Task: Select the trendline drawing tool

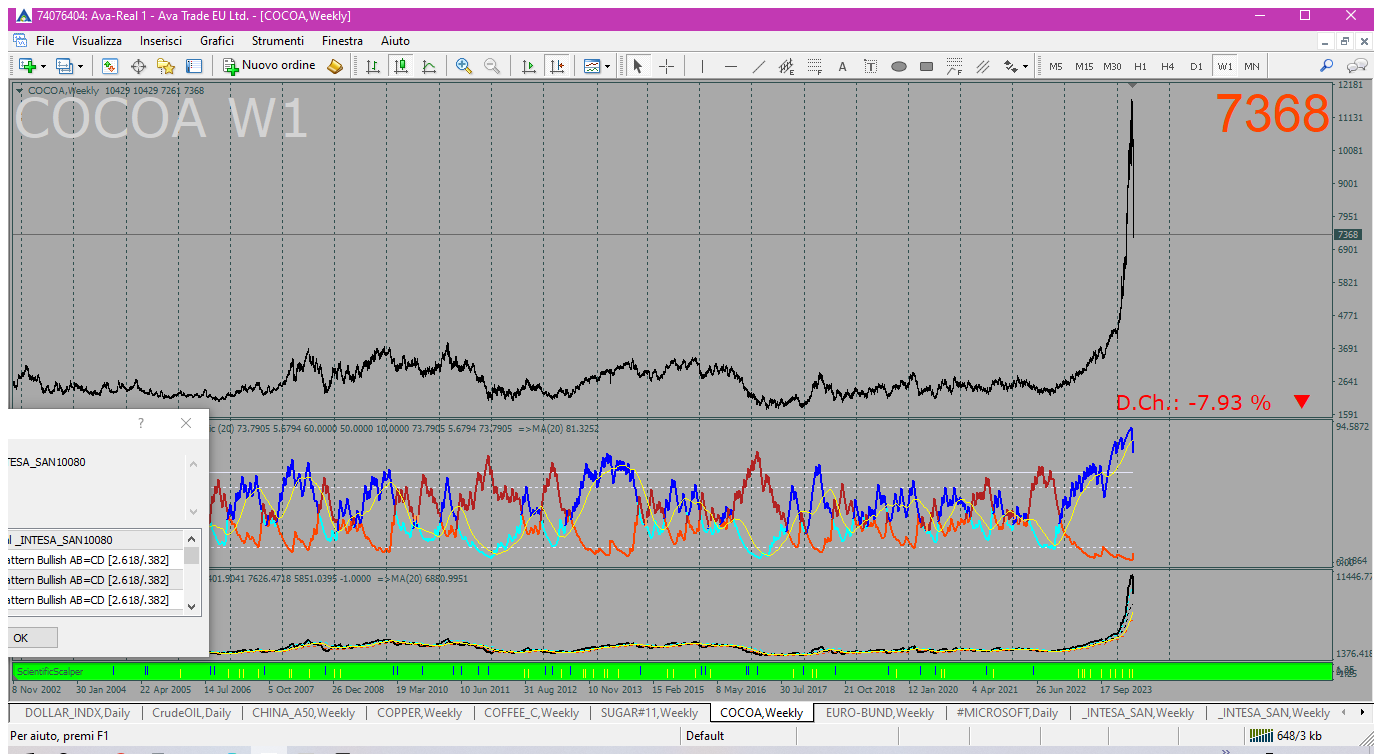Action: click(759, 66)
